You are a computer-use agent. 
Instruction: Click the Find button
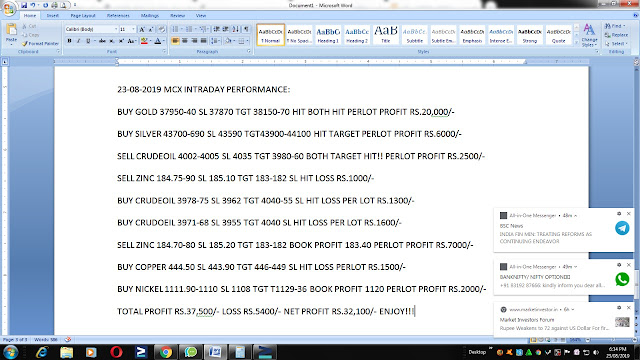(x=615, y=26)
